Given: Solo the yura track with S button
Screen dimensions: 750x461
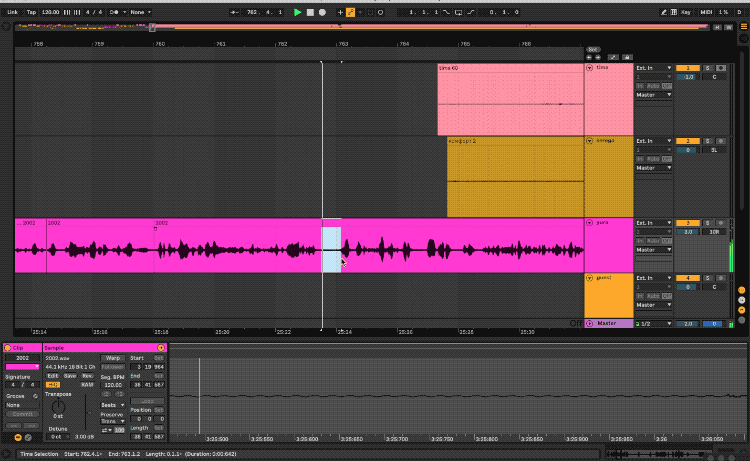Looking at the screenshot, I should tap(707, 223).
